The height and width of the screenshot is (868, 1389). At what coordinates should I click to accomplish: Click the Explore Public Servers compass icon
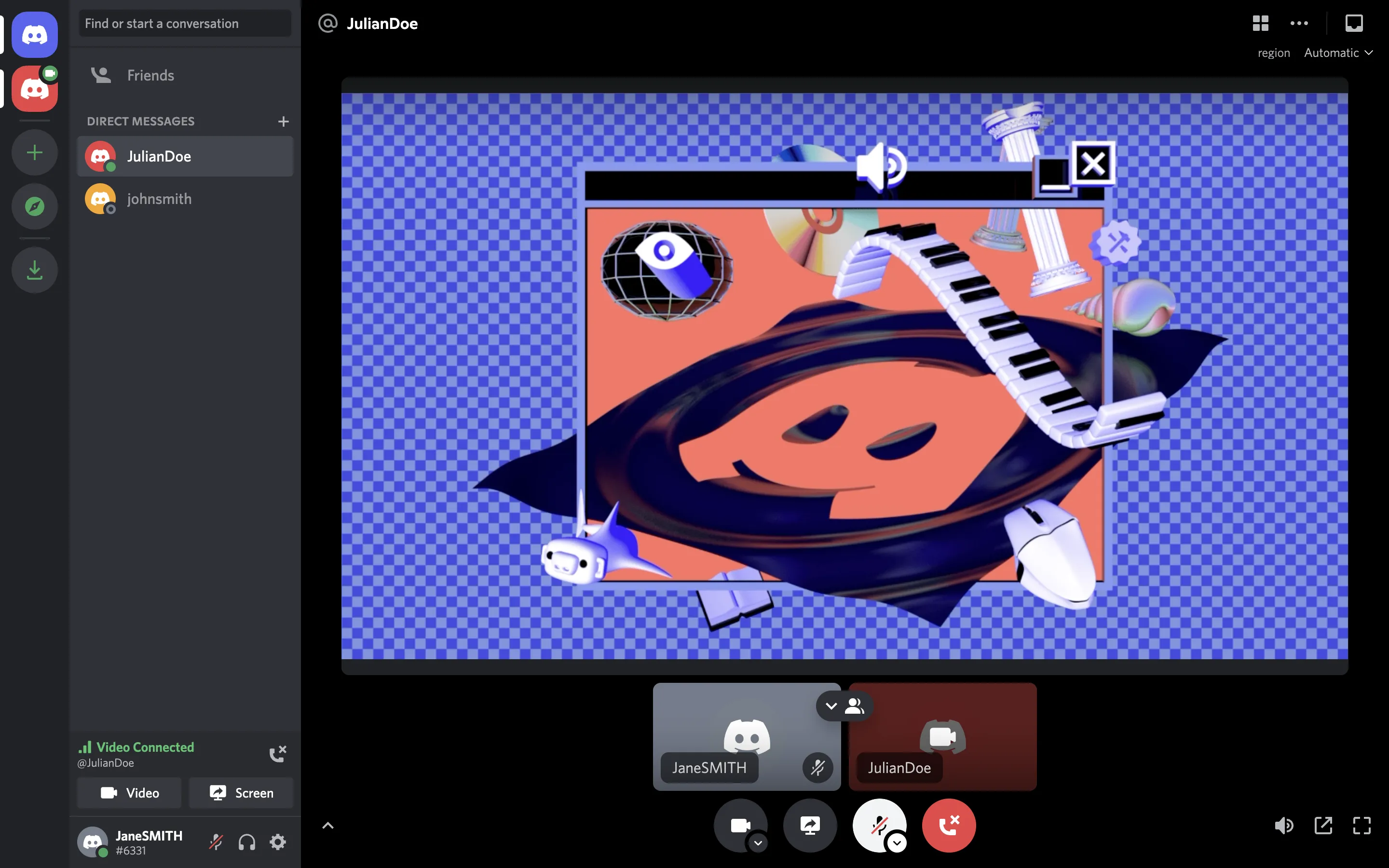34,206
